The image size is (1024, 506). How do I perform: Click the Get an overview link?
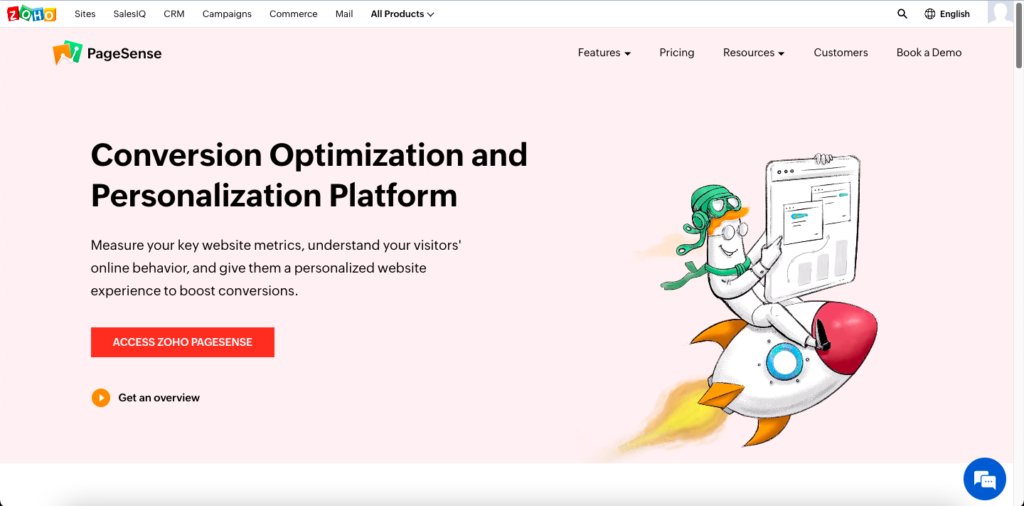pos(159,398)
